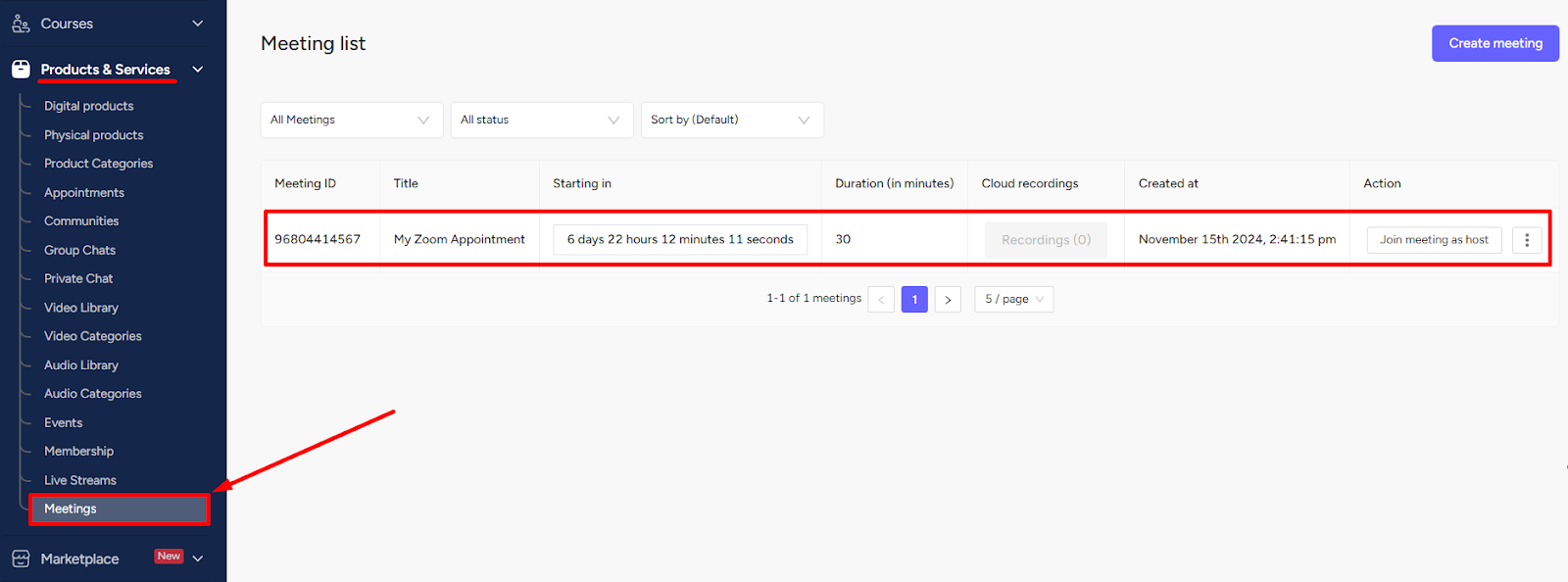Open Digital products in the sidebar

[88, 106]
